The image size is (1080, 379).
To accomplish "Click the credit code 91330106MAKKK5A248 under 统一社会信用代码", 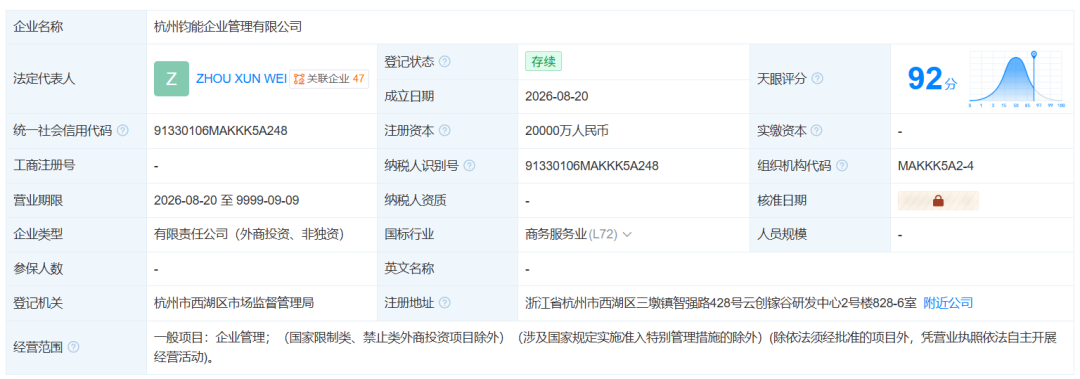I will point(220,130).
